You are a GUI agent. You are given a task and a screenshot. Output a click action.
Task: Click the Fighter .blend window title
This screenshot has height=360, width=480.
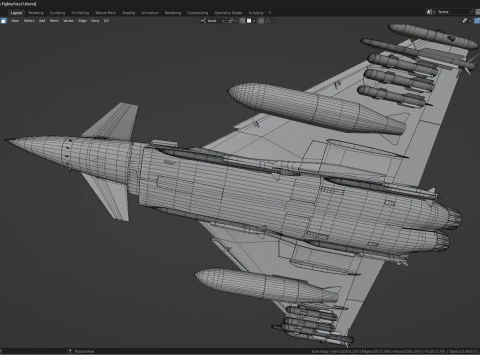18,4
